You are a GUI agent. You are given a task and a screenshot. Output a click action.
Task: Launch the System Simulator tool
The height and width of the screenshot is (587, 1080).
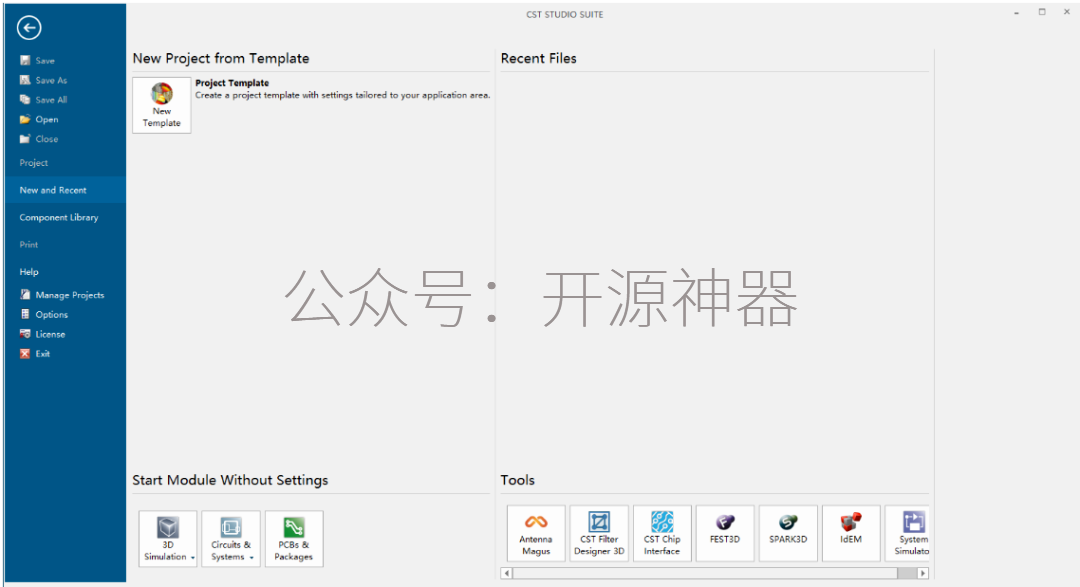click(x=908, y=533)
